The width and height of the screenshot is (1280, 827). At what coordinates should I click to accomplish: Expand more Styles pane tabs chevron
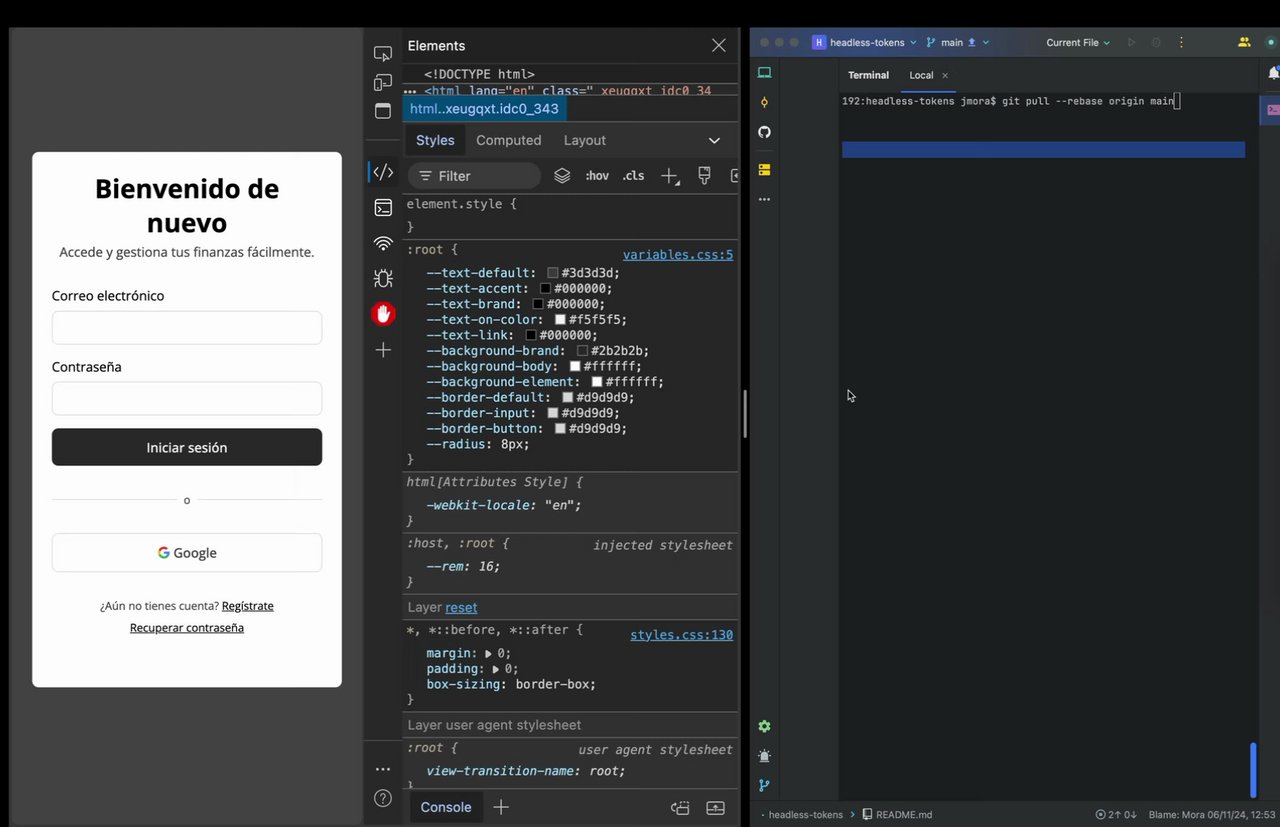714,140
